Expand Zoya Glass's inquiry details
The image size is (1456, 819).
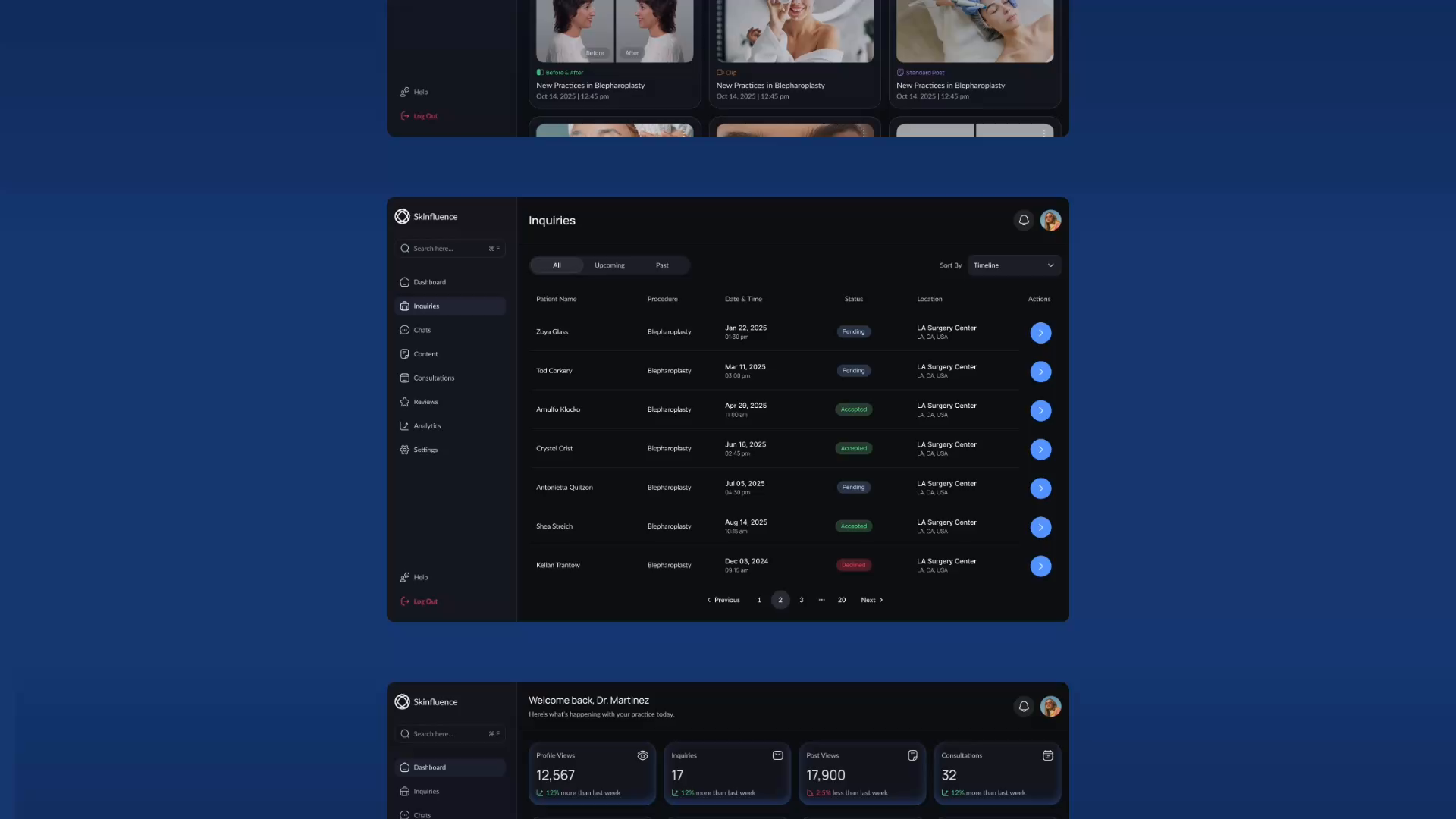[x=1040, y=332]
